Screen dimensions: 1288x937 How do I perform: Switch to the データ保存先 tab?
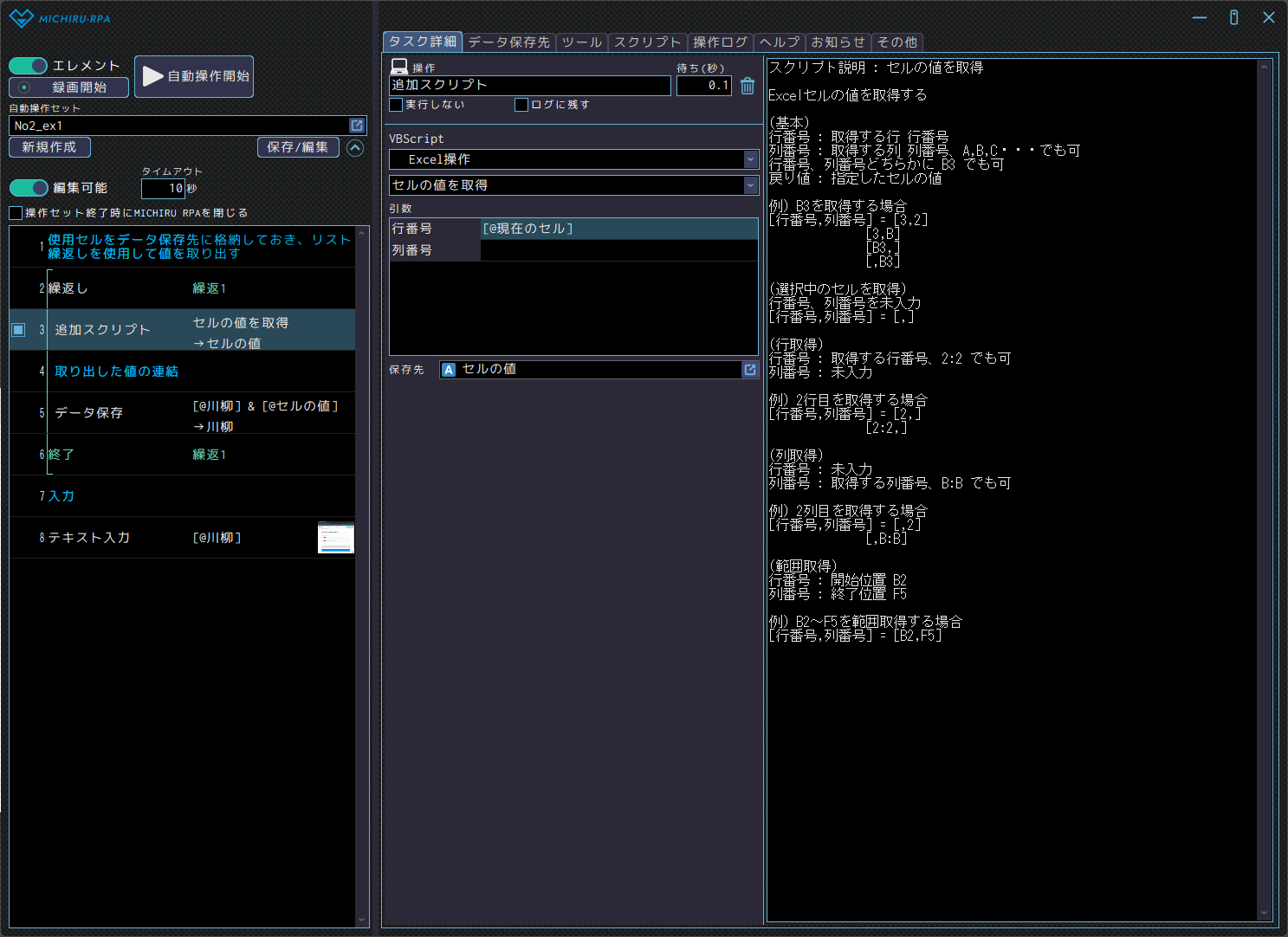click(508, 42)
